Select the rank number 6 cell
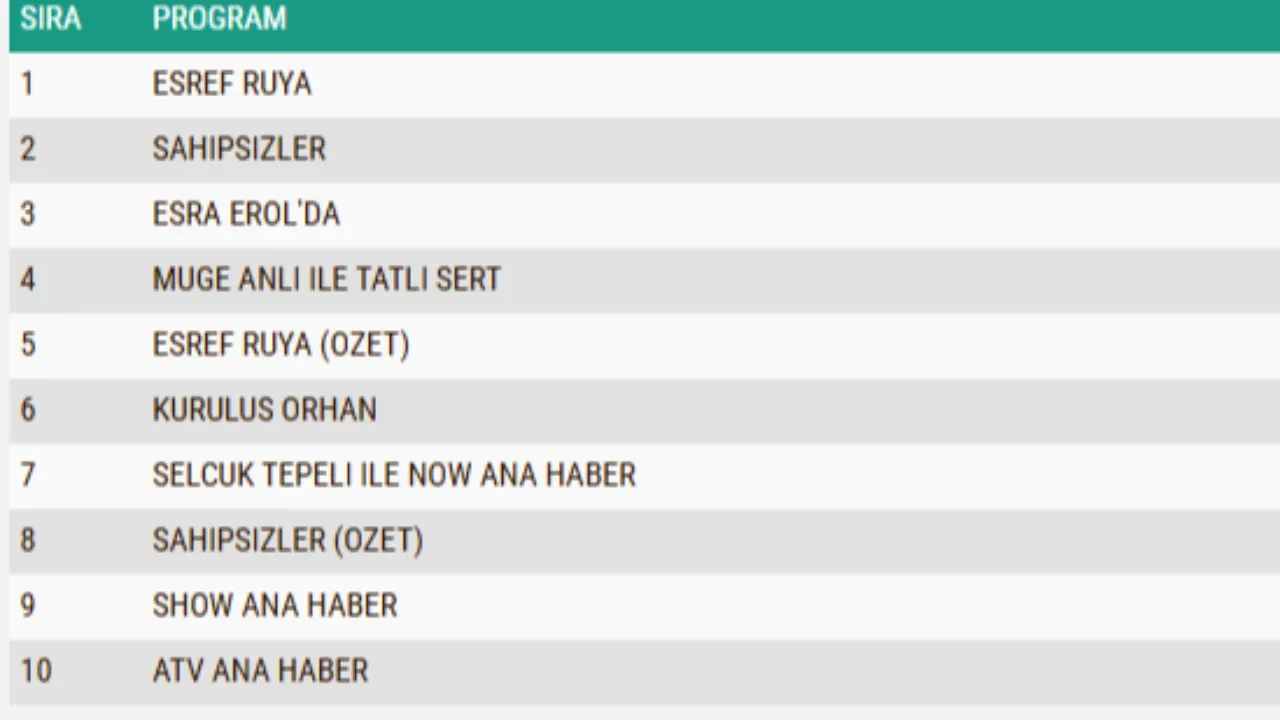The image size is (1280, 720). pyautogui.click(x=27, y=410)
